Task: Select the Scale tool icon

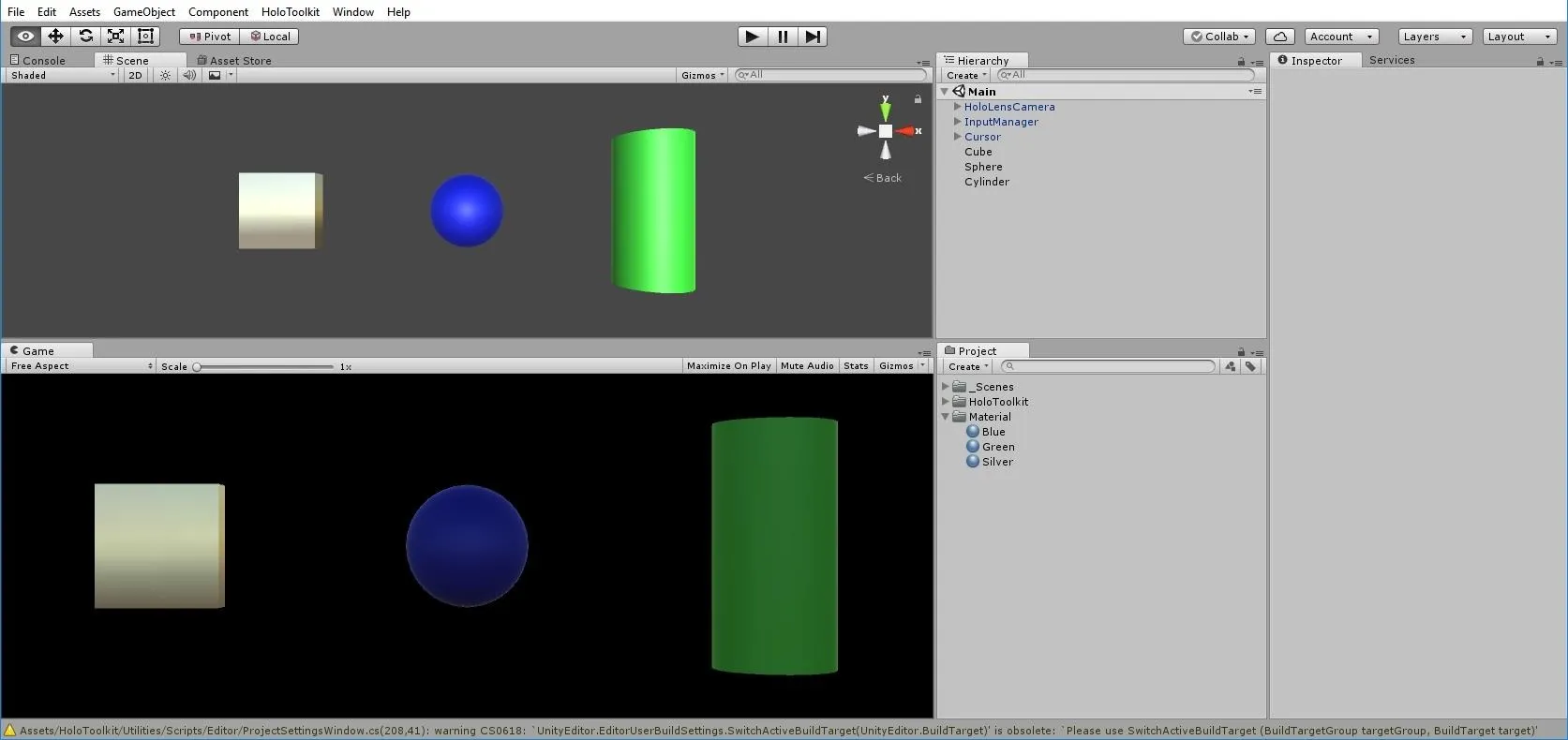Action: (115, 36)
